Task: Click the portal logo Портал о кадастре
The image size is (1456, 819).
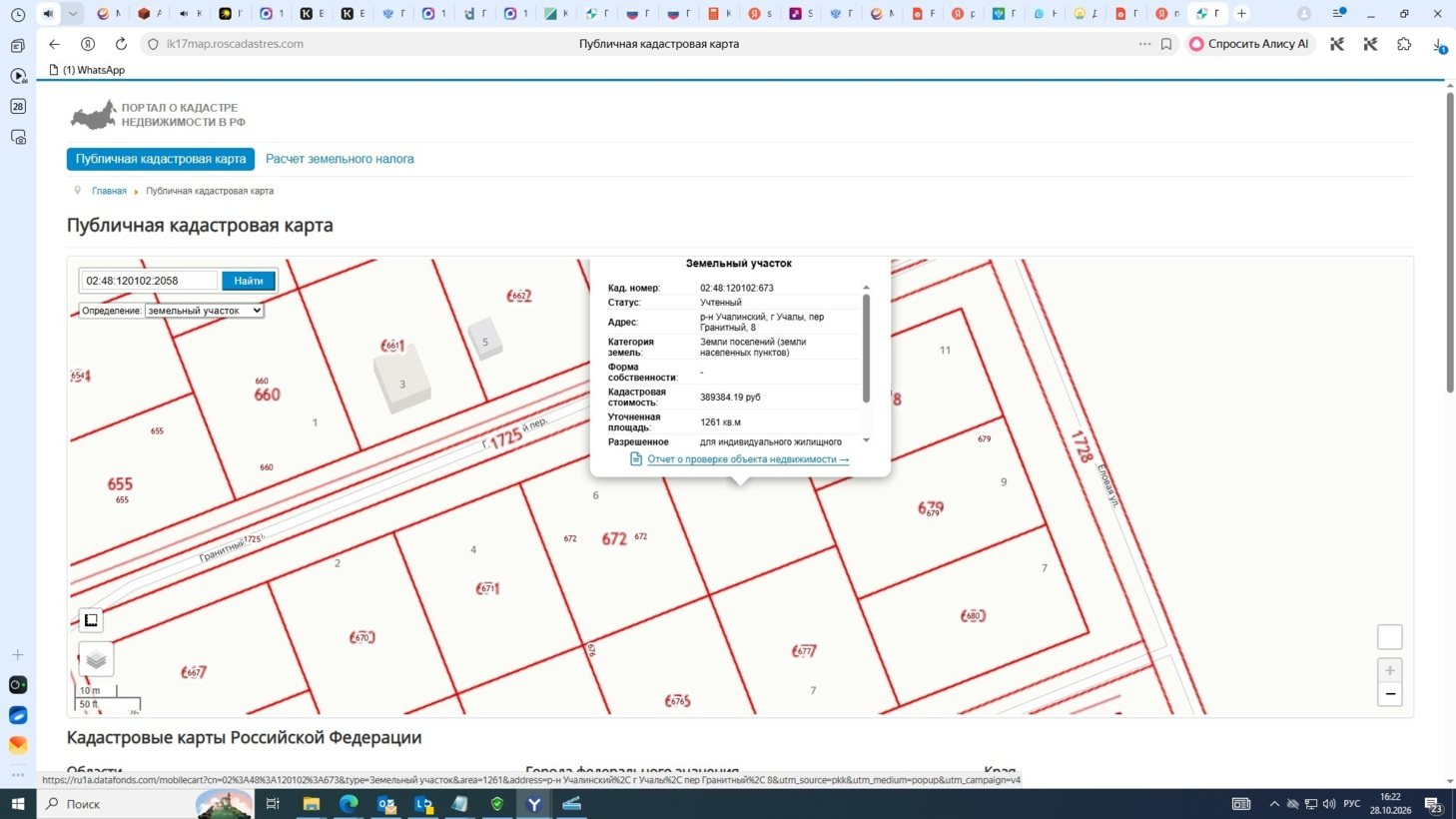Action: tap(158, 115)
